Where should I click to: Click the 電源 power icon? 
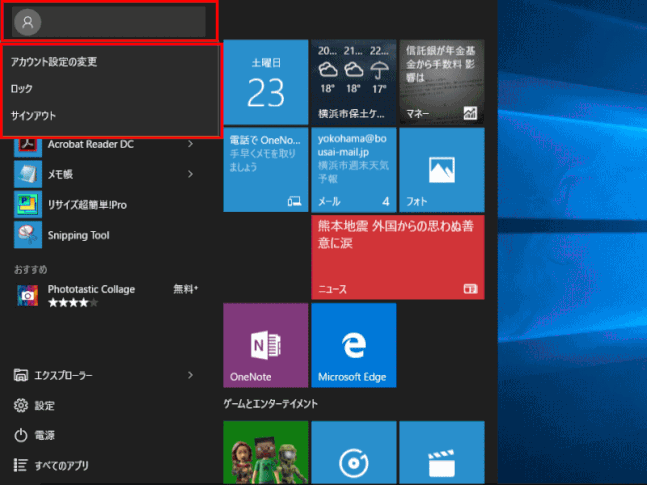click(21, 435)
